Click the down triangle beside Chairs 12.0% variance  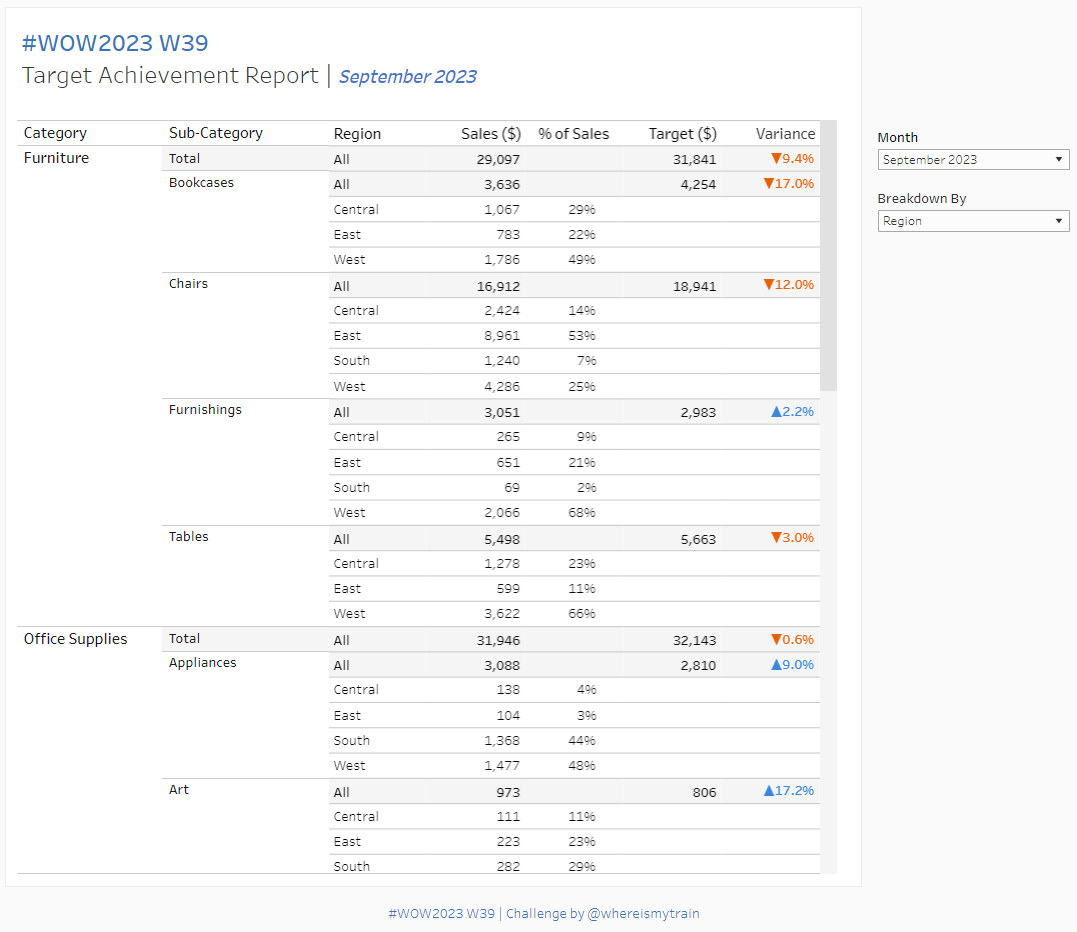(768, 285)
